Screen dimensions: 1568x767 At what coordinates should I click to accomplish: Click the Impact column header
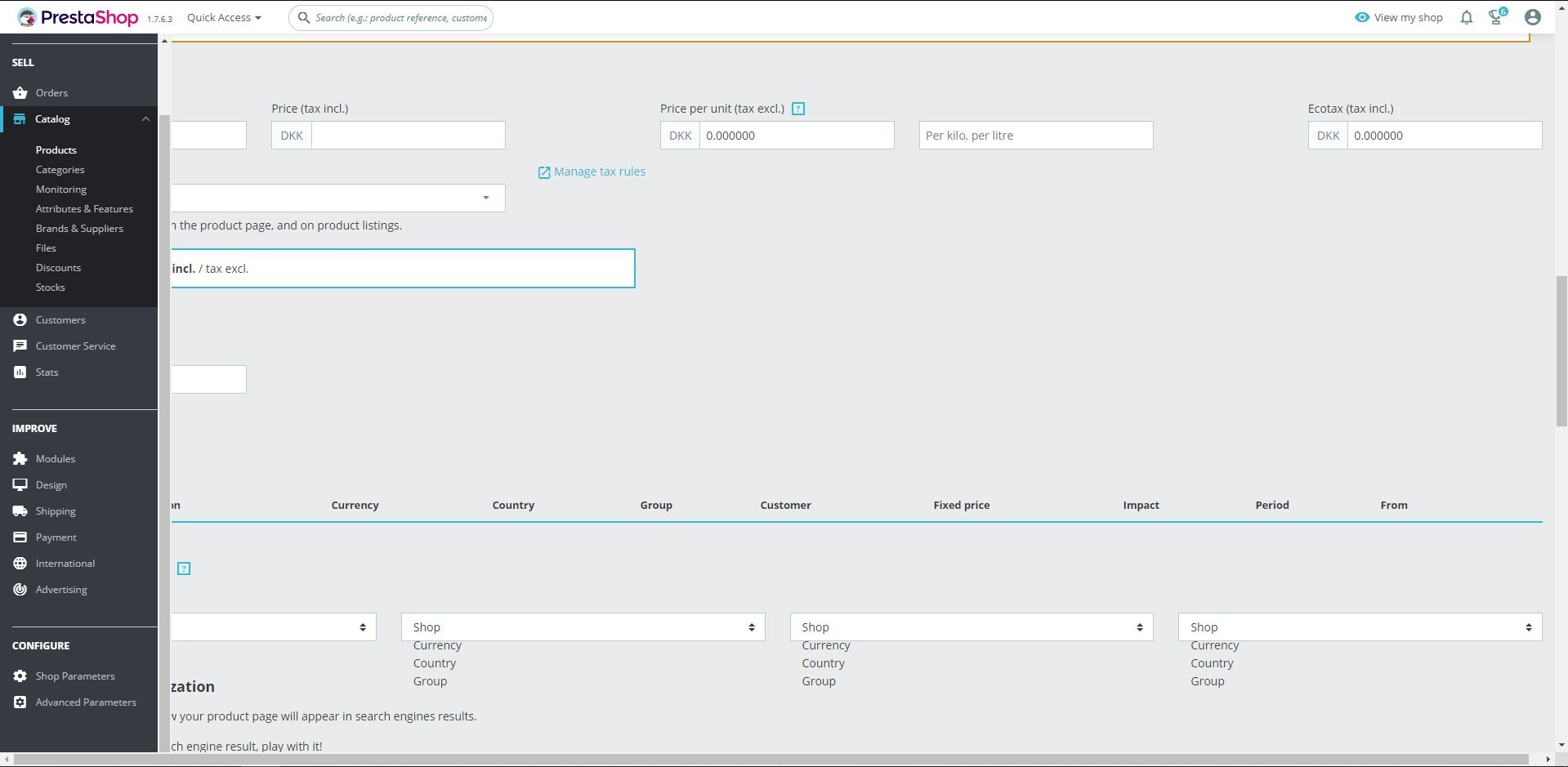tap(1141, 506)
